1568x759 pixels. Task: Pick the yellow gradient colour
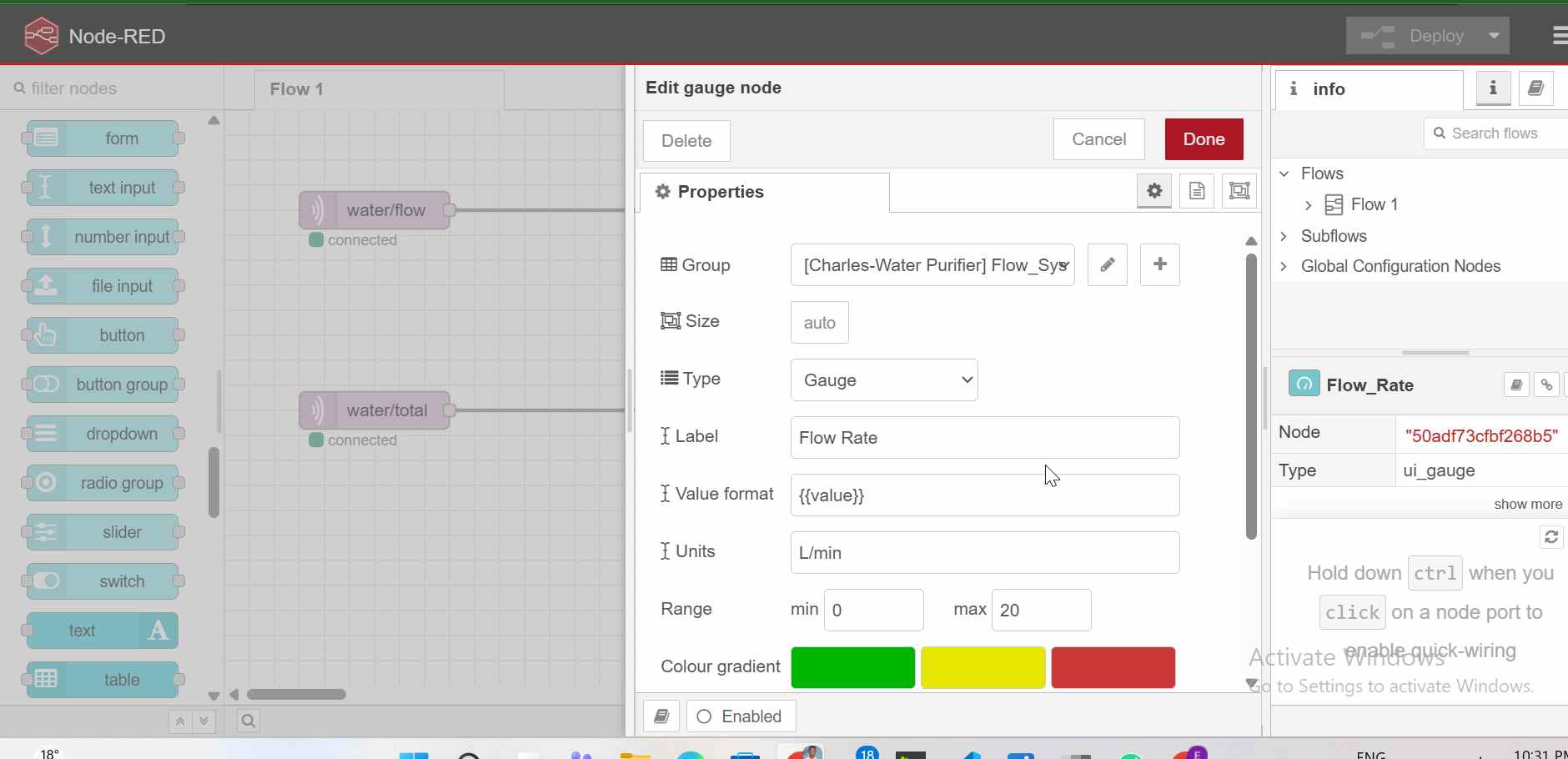[x=983, y=668]
